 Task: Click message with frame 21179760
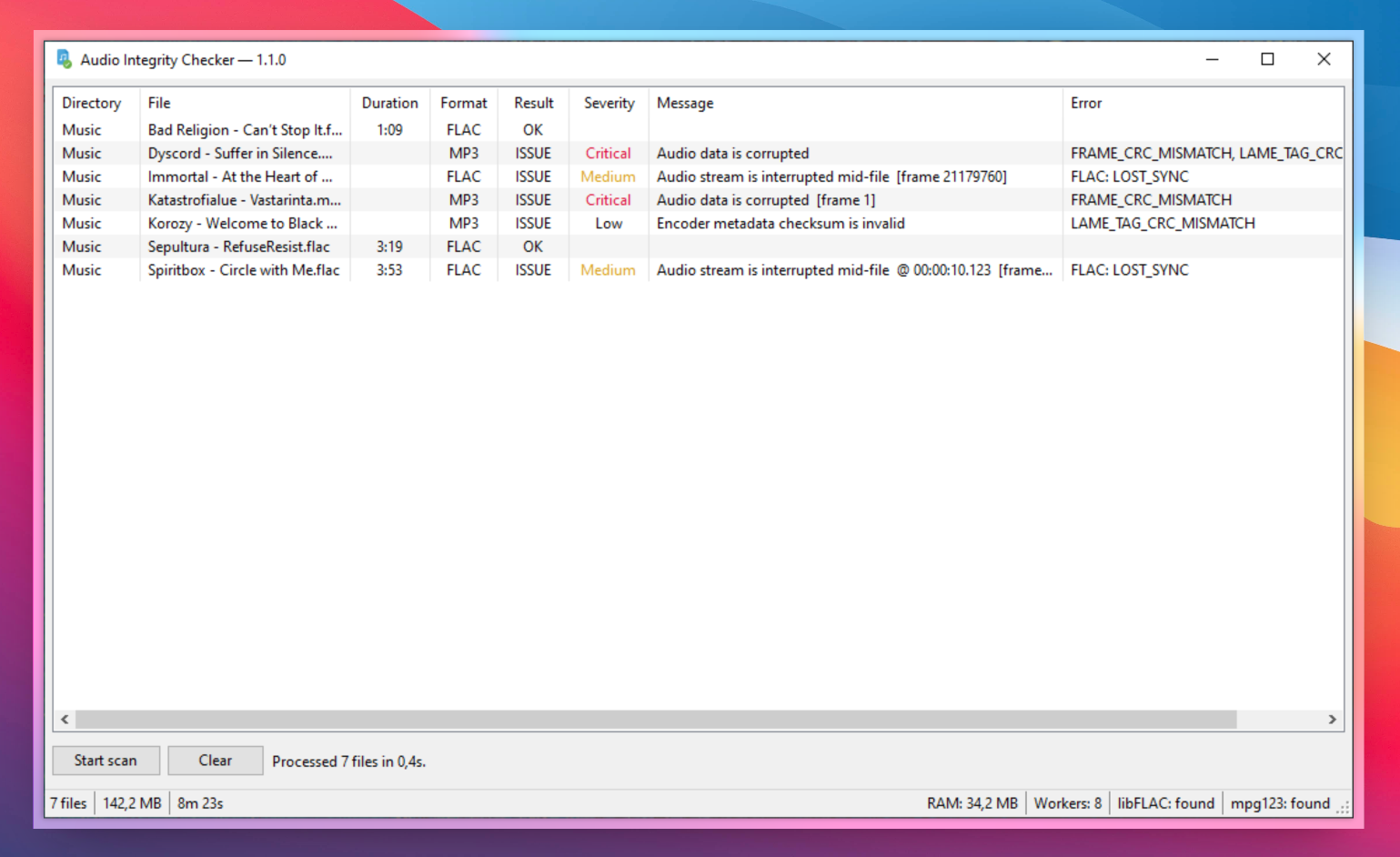click(x=831, y=176)
